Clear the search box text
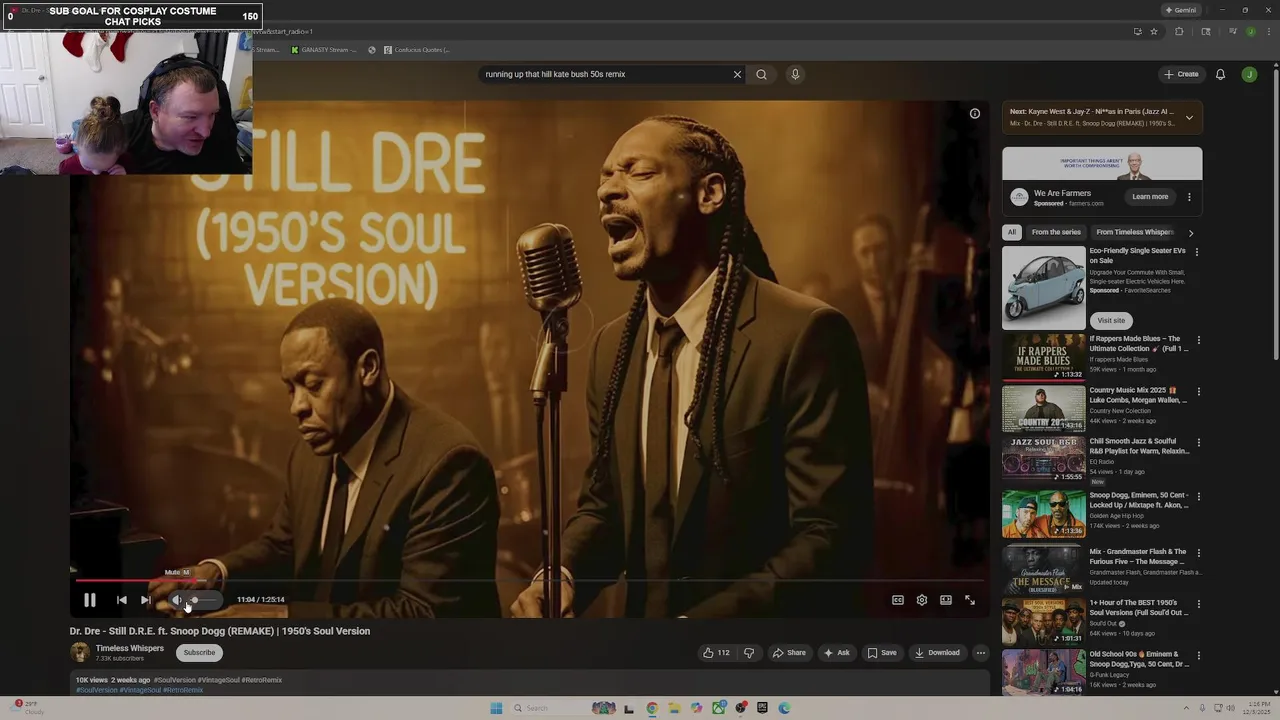Viewport: 1280px width, 720px height. pos(737,74)
